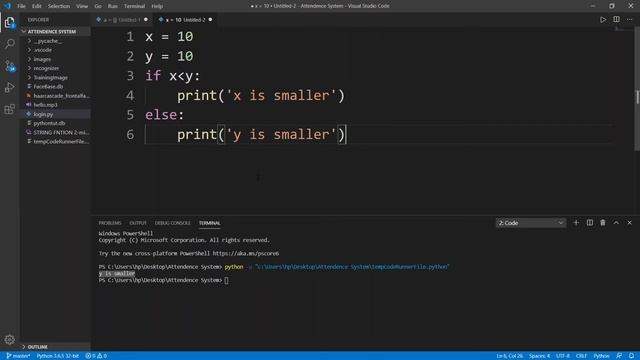Open the Run and Debug view icon
640x360 pixels.
tap(9, 87)
